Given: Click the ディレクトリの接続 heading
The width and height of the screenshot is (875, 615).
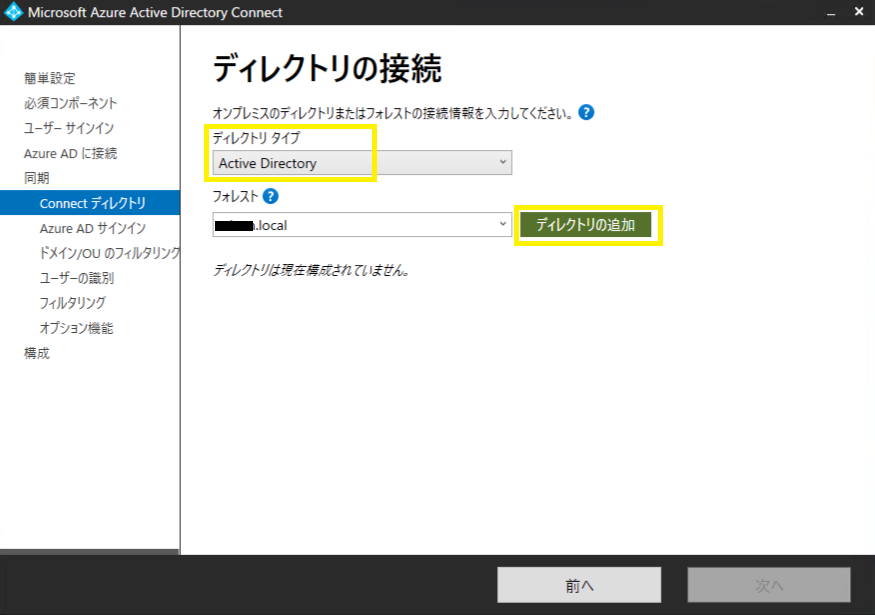Looking at the screenshot, I should 327,69.
